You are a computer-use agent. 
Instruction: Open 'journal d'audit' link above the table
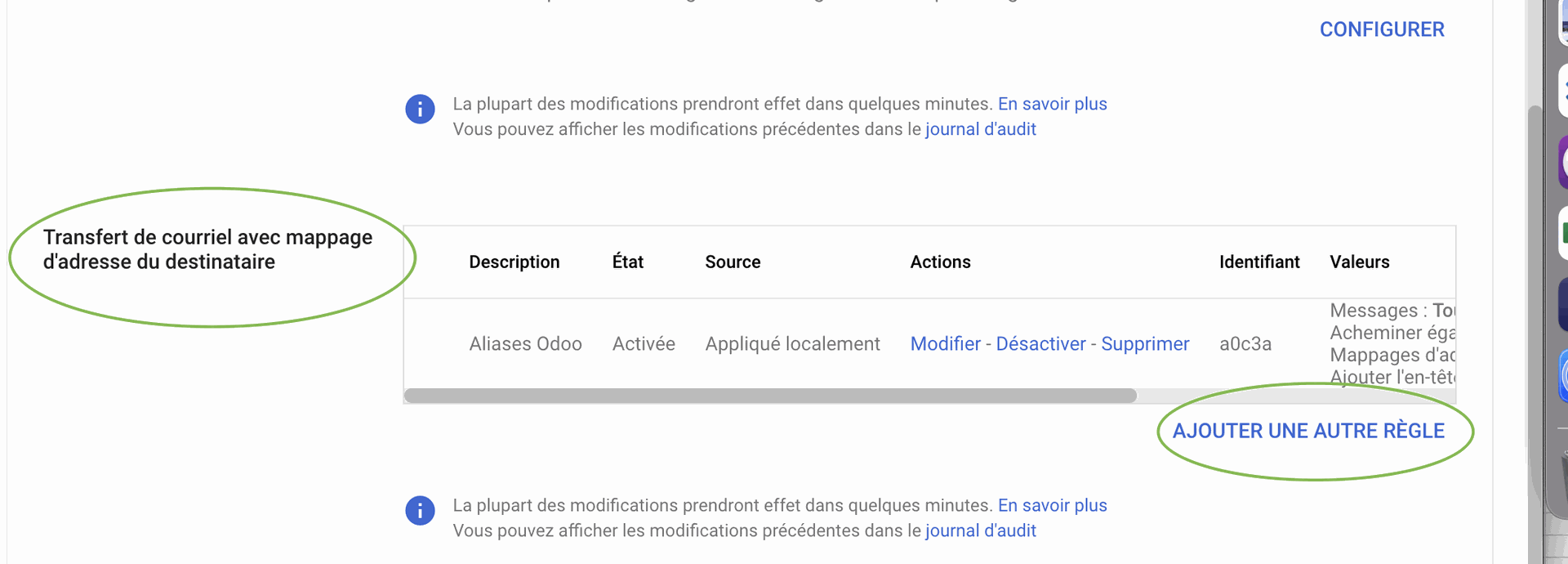point(980,129)
